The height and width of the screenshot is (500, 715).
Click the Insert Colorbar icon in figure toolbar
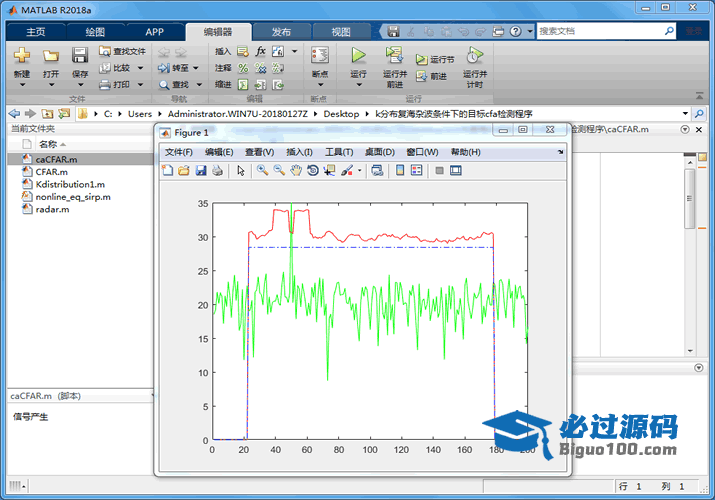399,171
